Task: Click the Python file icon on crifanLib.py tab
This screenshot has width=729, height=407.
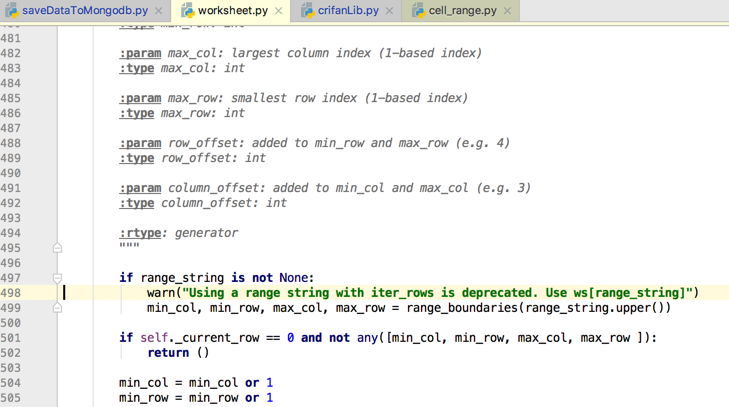Action: coord(307,10)
